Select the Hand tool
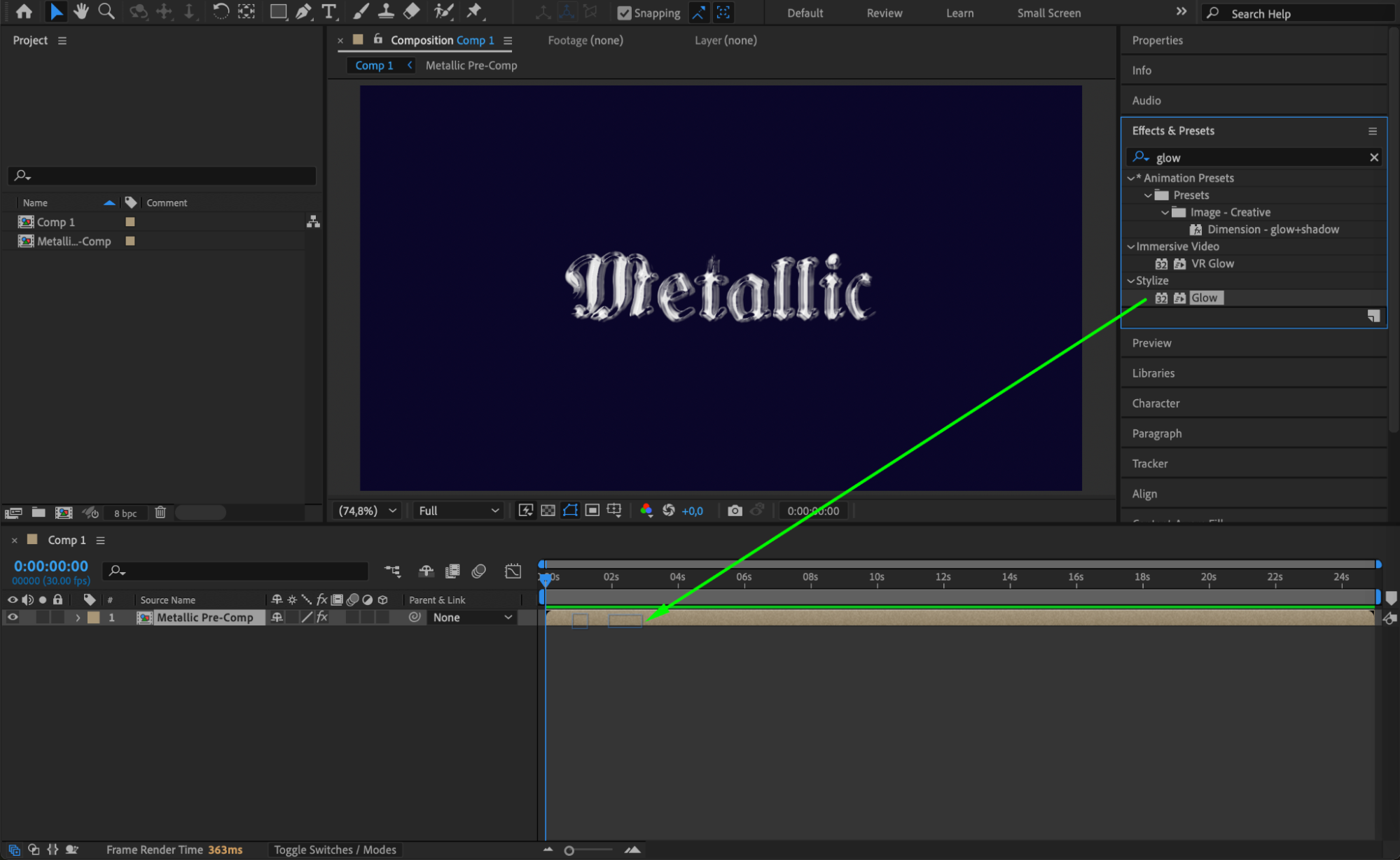The width and height of the screenshot is (1400, 860). pos(81,11)
